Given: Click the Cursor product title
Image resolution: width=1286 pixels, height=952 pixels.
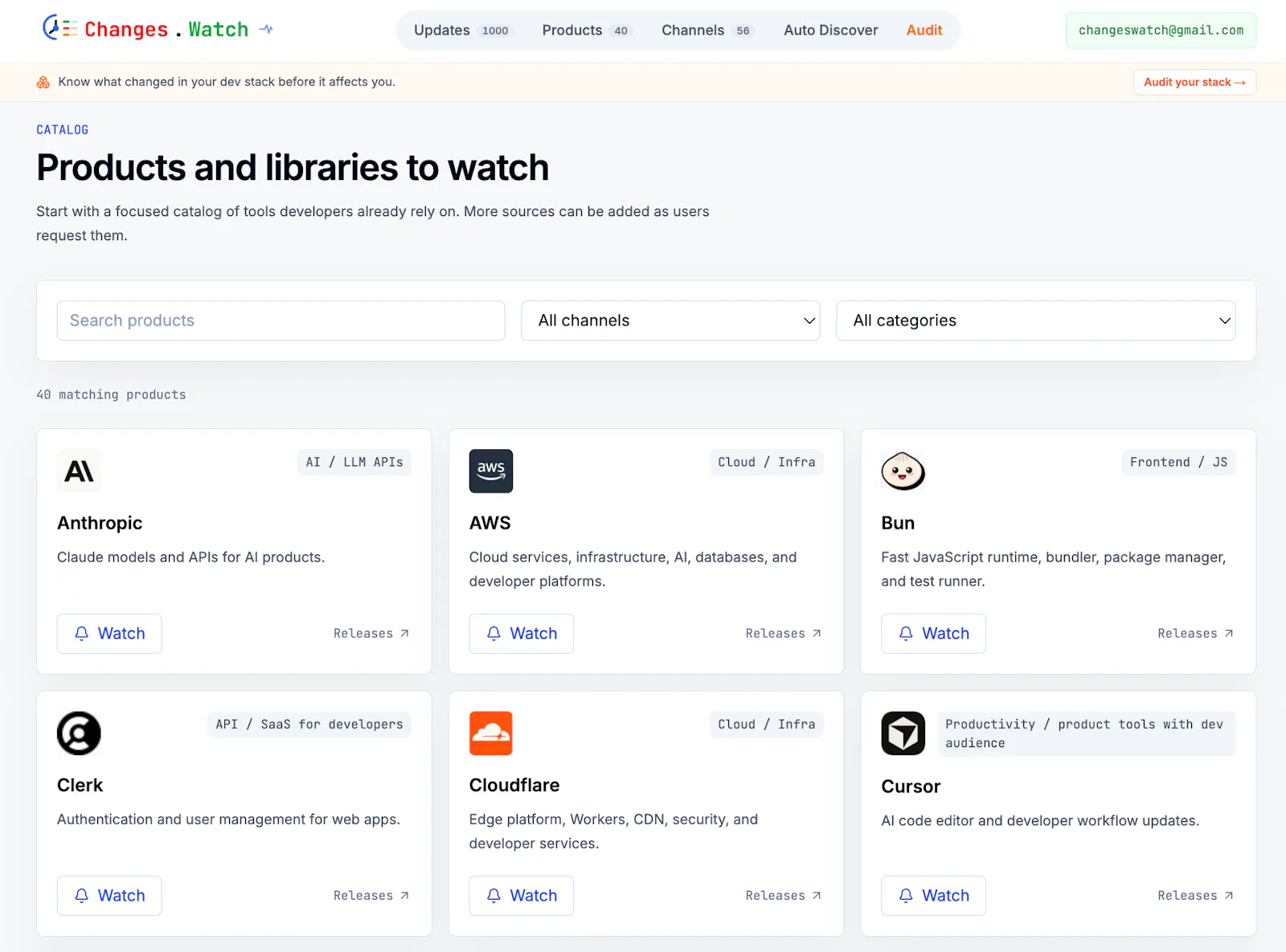Looking at the screenshot, I should pyautogui.click(x=911, y=787).
